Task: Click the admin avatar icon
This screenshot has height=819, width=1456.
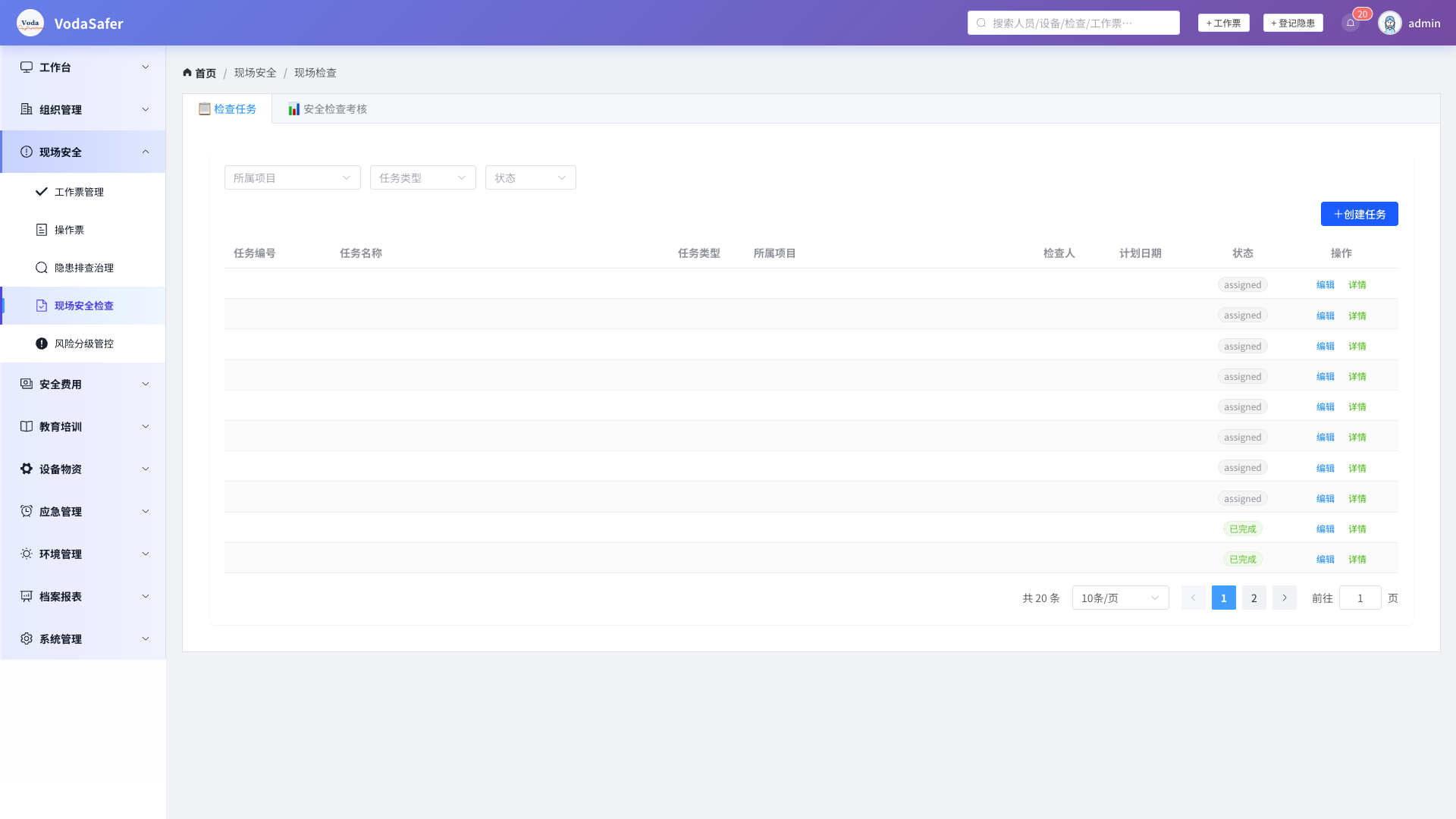Action: tap(1390, 23)
